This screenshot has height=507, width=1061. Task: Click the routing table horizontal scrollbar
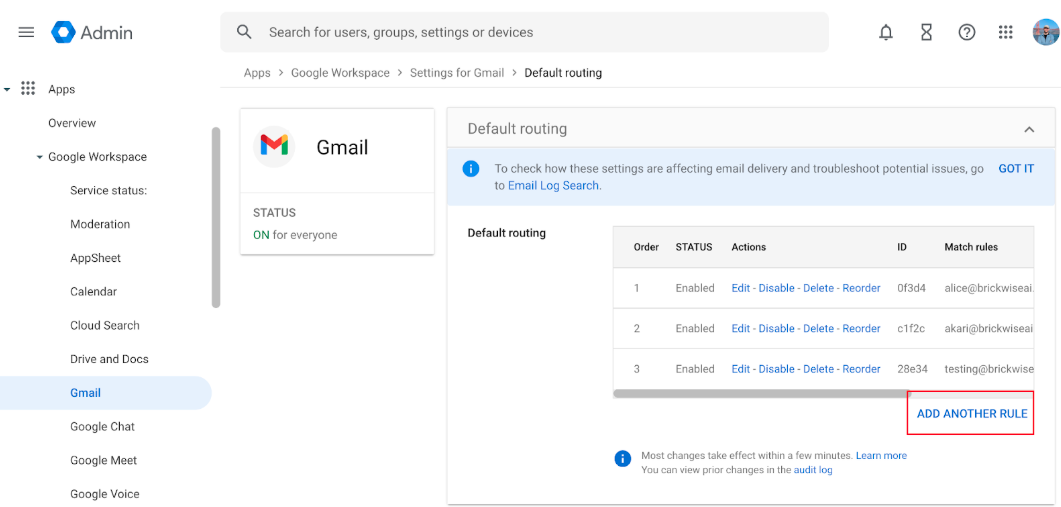pyautogui.click(x=762, y=393)
